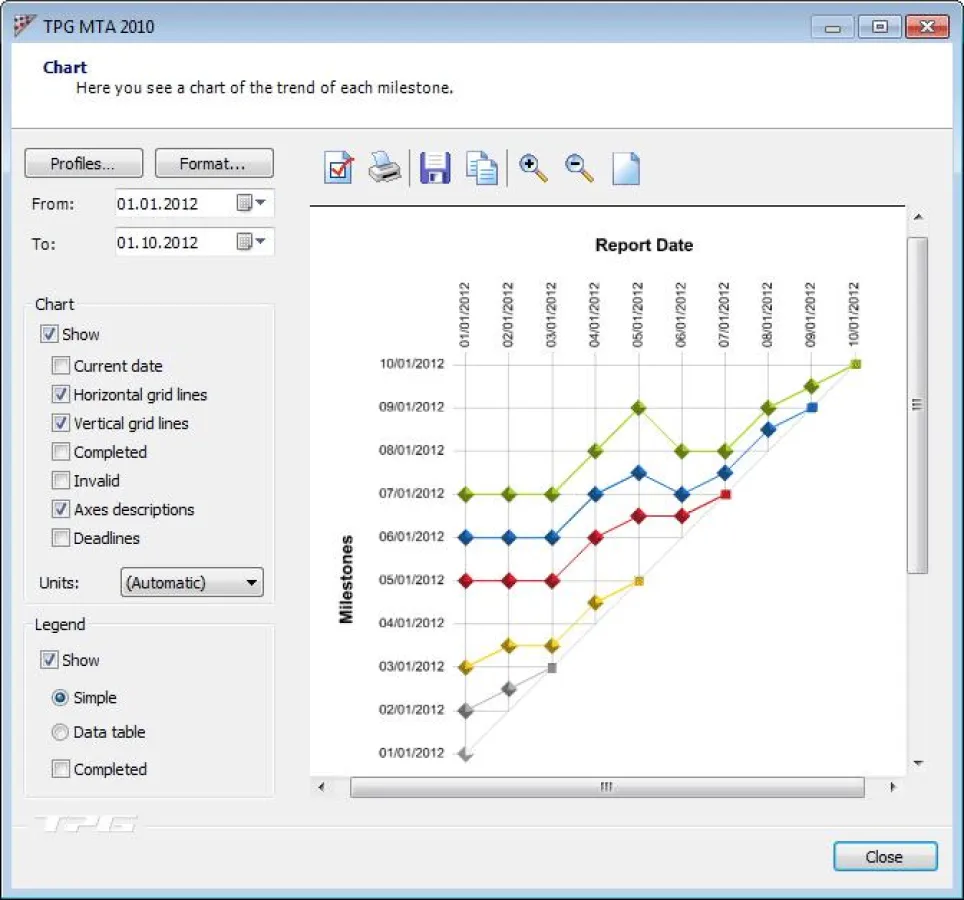Click the blank page icon in toolbar
The image size is (964, 900).
click(x=625, y=168)
